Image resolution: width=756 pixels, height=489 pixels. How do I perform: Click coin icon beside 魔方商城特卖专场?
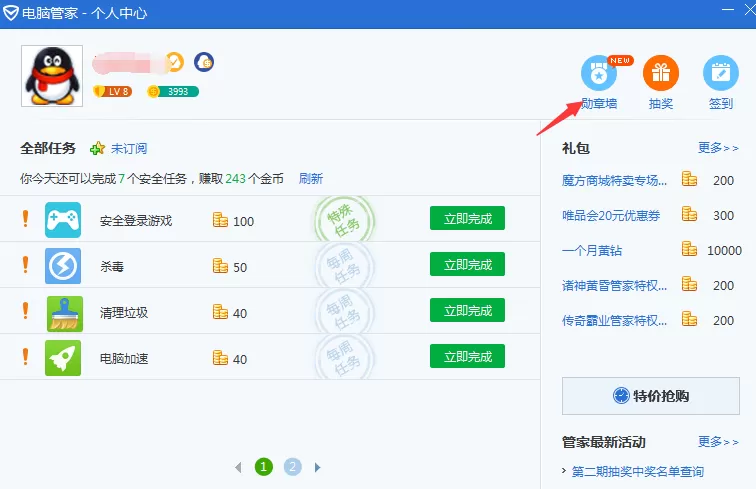tap(689, 179)
